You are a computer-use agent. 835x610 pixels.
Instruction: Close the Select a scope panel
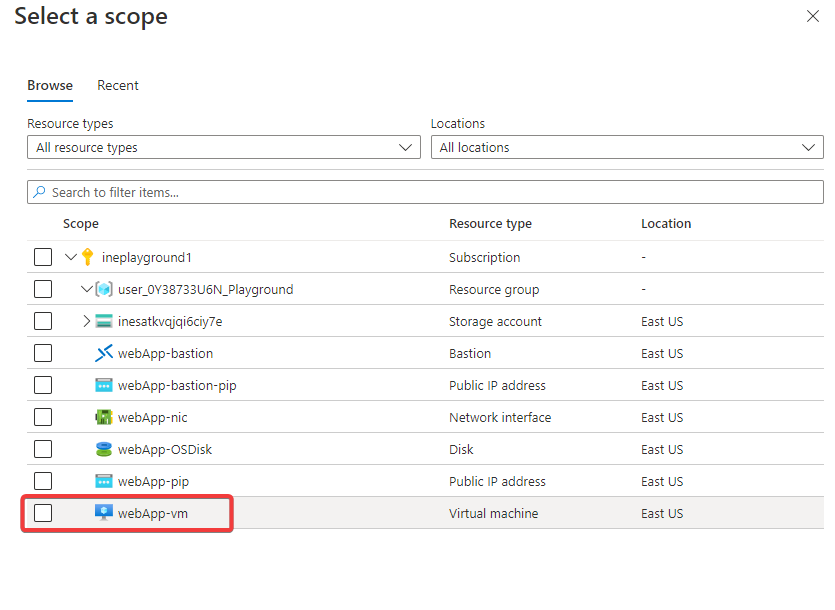(x=812, y=16)
